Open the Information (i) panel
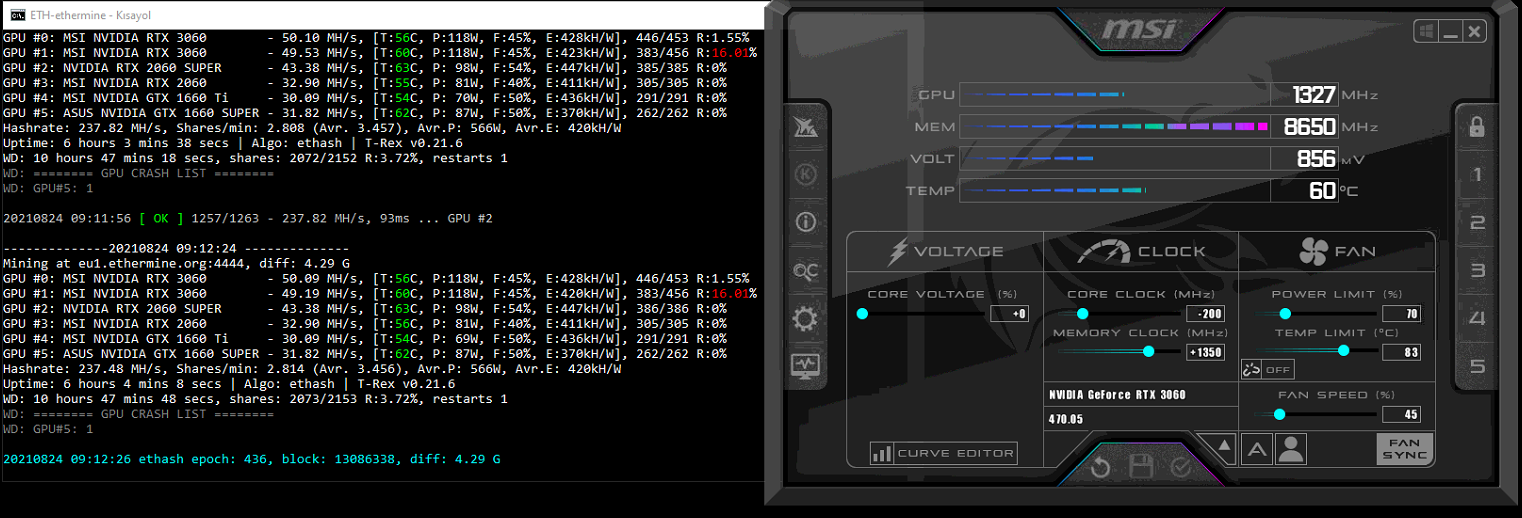 tap(805, 222)
